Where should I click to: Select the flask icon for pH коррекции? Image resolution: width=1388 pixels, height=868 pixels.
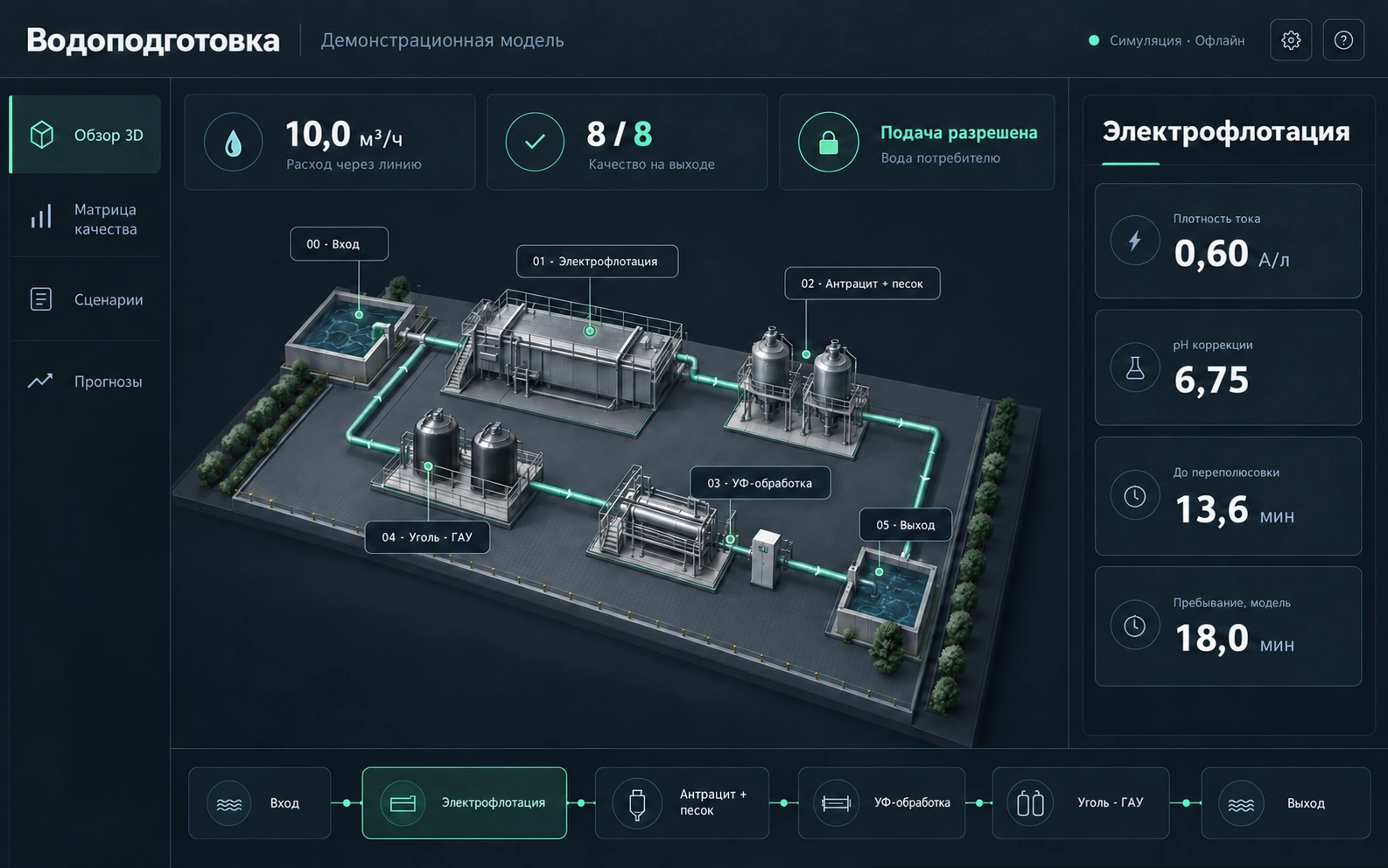(x=1135, y=368)
